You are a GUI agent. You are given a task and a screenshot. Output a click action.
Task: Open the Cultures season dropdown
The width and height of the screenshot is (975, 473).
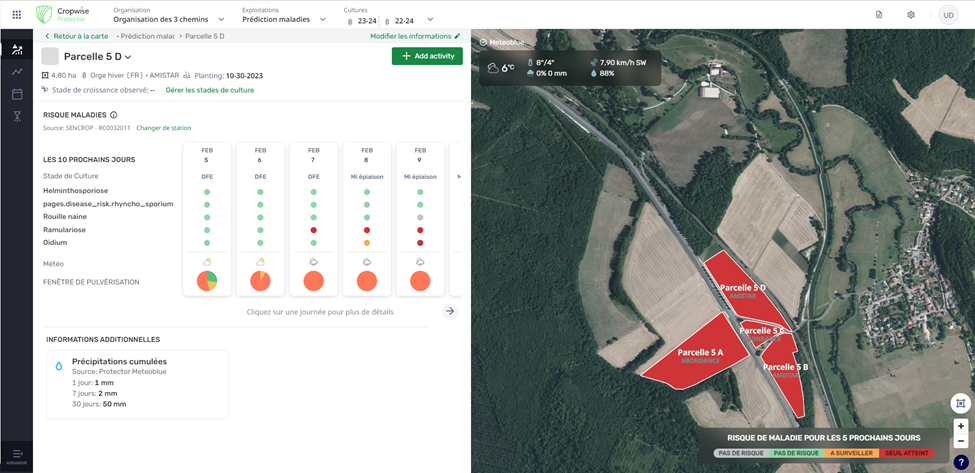point(430,20)
